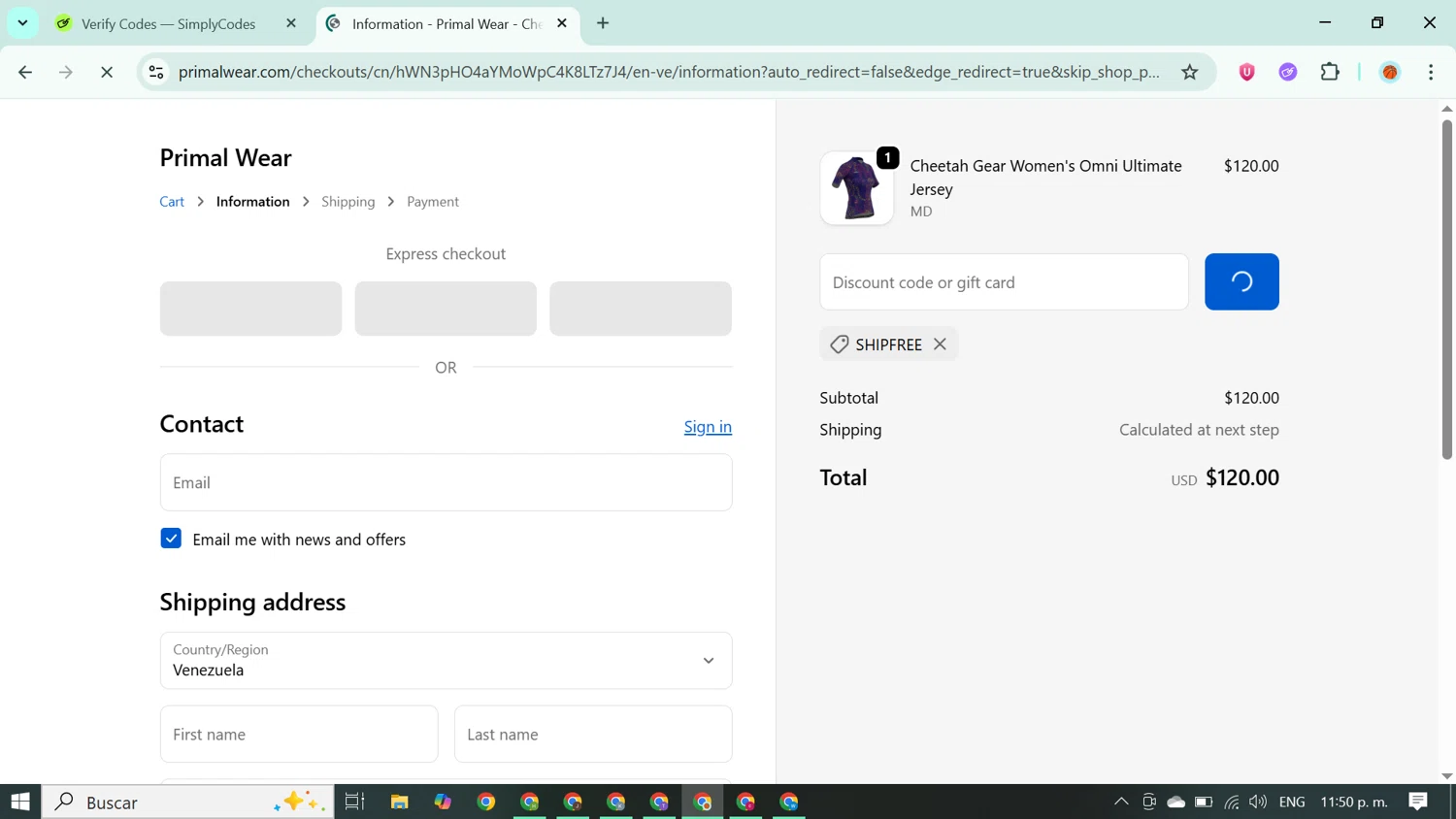Select the Payment breadcrumb step

(433, 202)
